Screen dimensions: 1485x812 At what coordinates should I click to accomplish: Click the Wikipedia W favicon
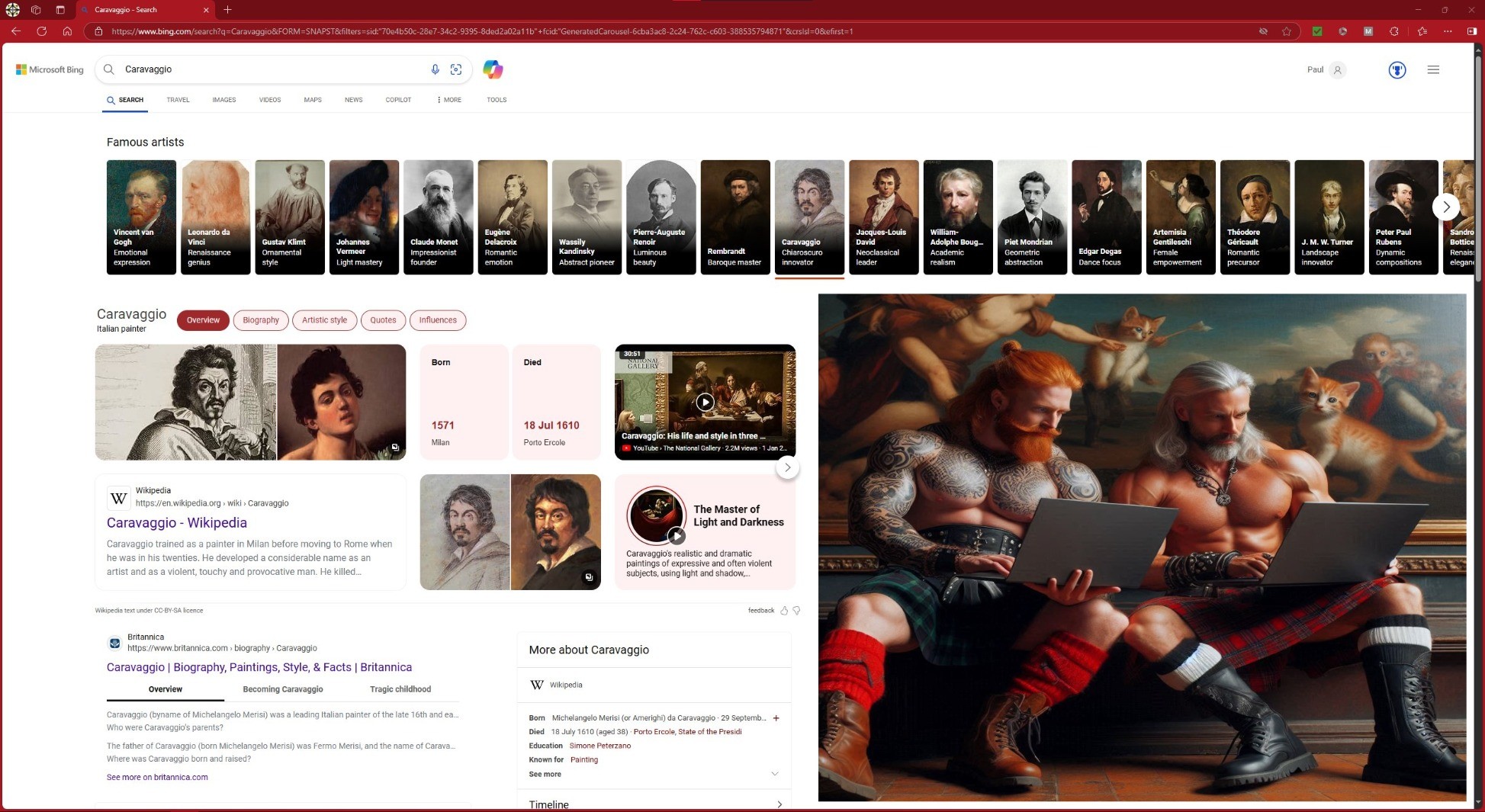tap(118, 498)
